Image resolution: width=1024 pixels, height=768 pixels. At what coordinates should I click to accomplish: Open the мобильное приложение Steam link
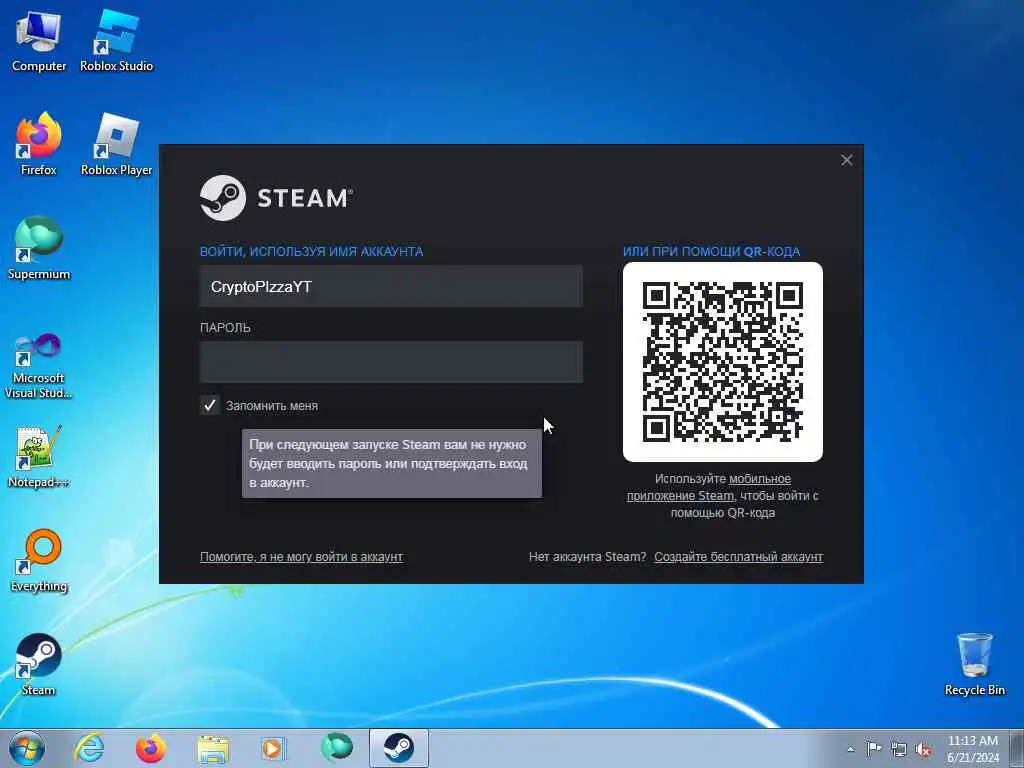pos(709,487)
